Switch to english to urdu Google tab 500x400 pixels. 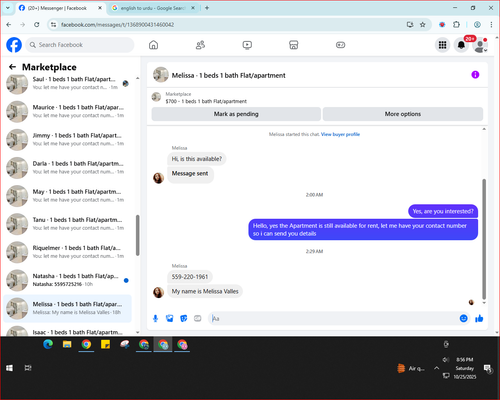[x=153, y=8]
